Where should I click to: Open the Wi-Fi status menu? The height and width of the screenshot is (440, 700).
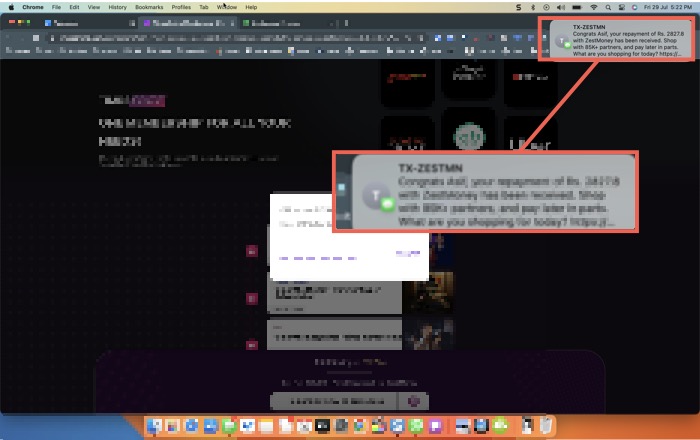594,7
